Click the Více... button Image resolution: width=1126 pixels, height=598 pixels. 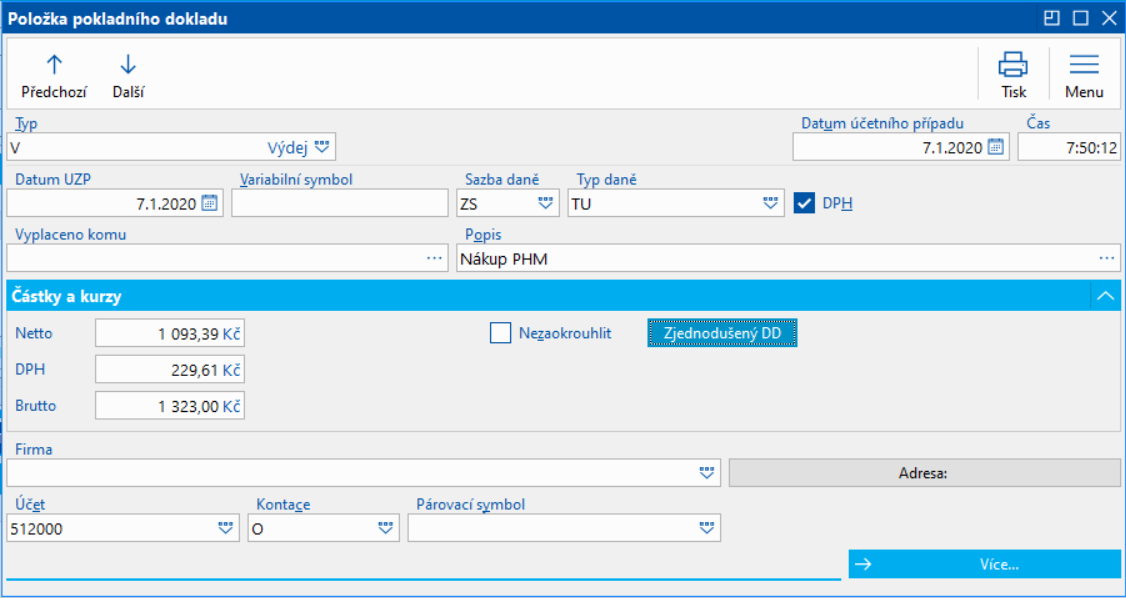coord(985,564)
